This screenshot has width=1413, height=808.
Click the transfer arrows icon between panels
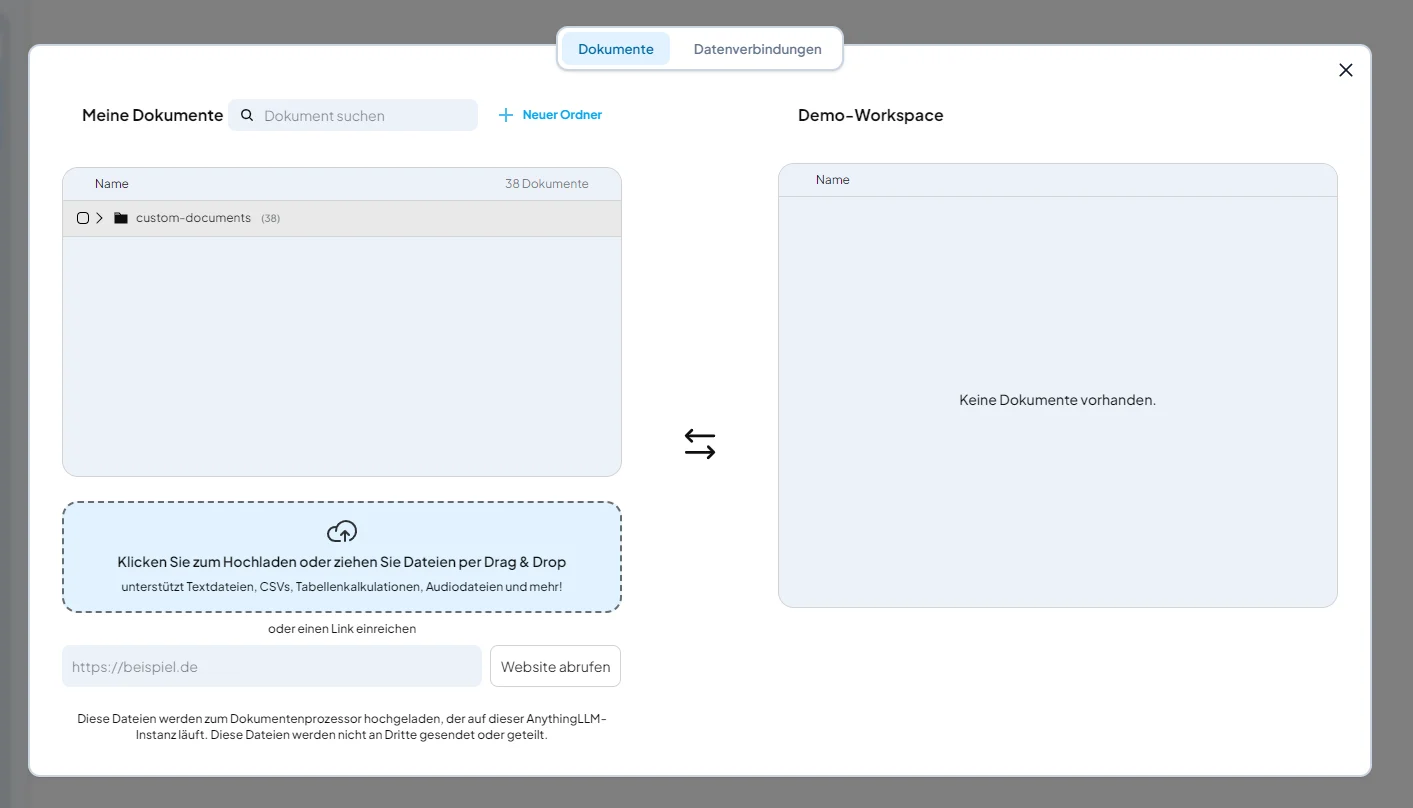[x=700, y=444]
